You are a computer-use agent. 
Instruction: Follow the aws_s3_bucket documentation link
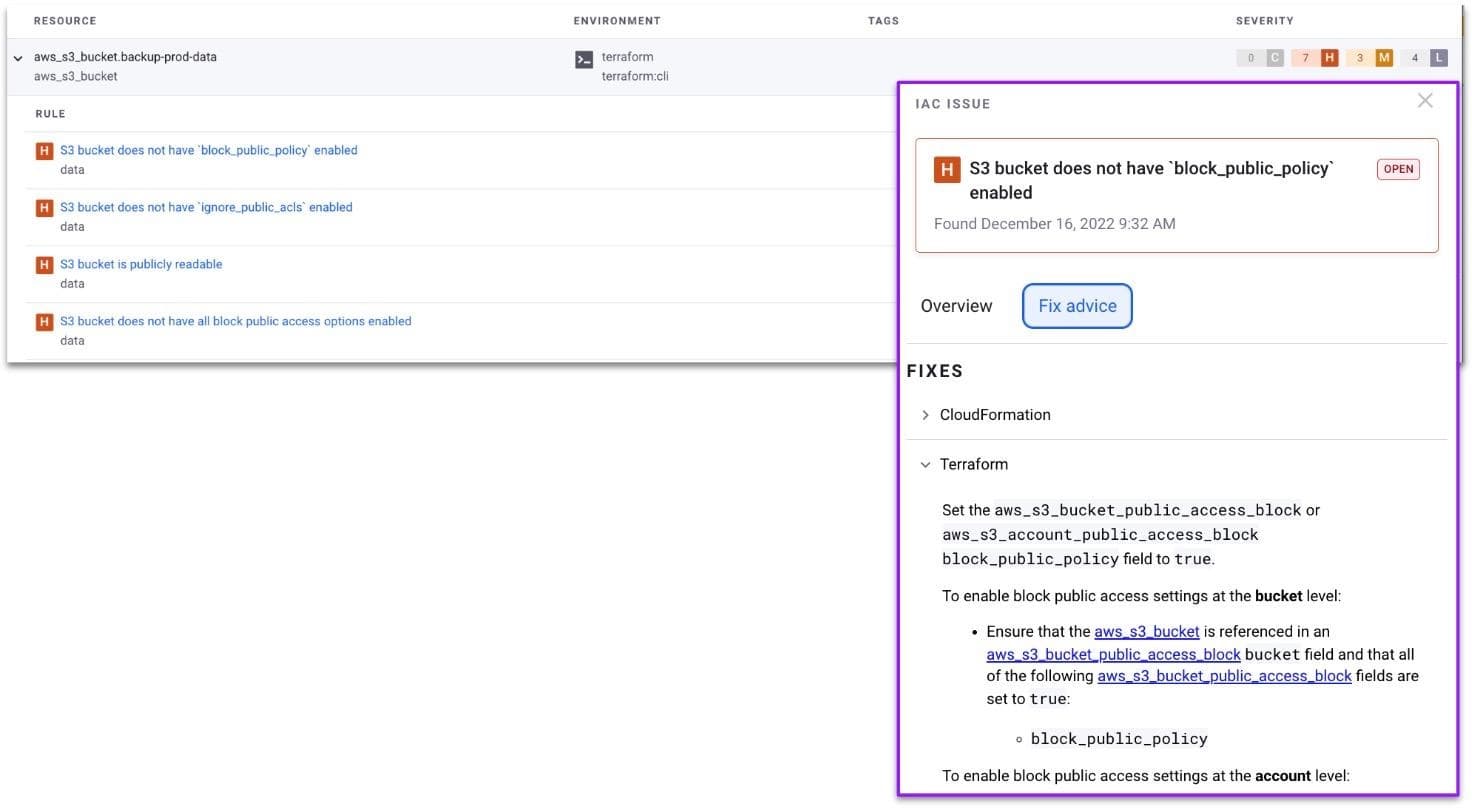click(x=1146, y=631)
